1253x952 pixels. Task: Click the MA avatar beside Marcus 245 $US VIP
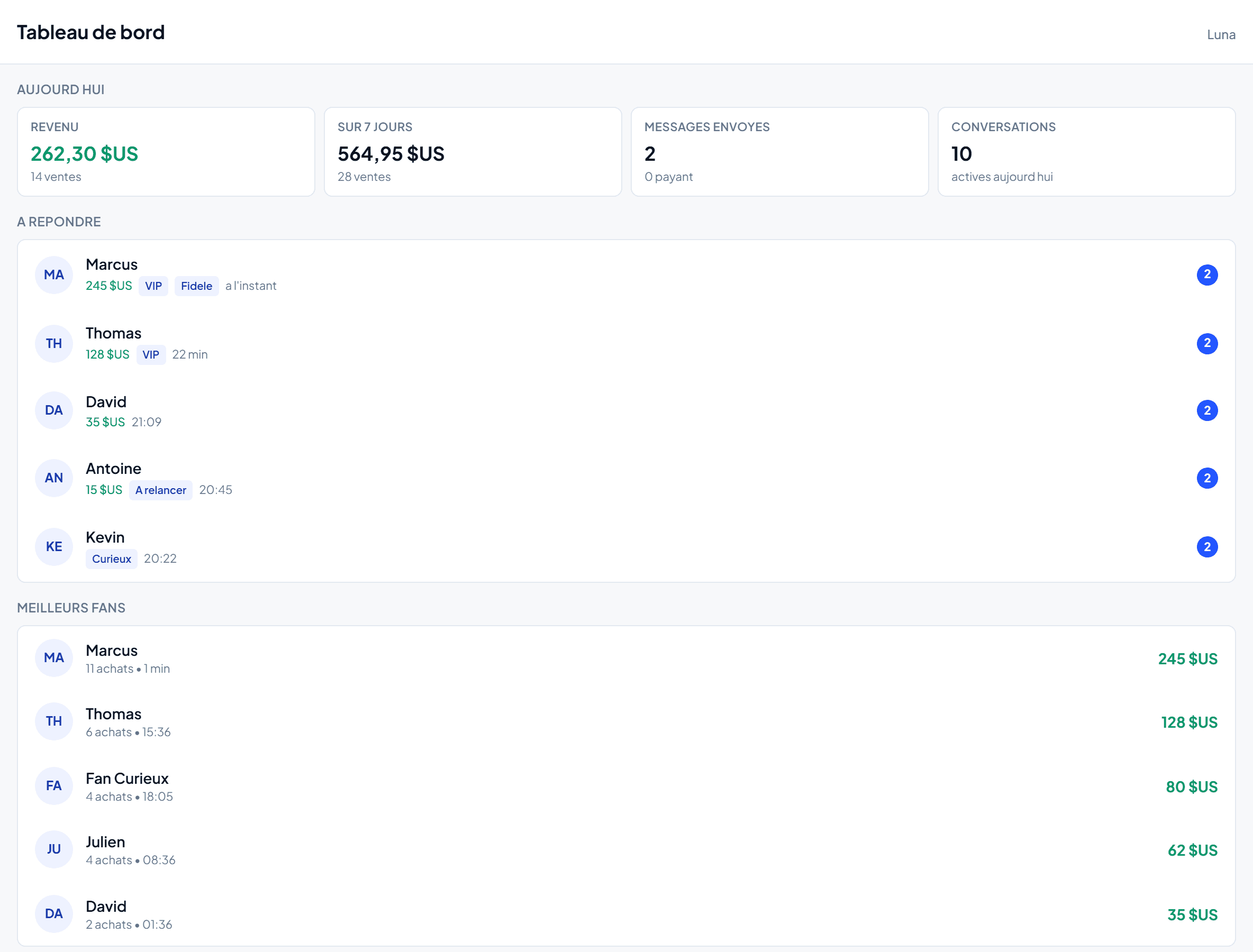click(x=54, y=275)
